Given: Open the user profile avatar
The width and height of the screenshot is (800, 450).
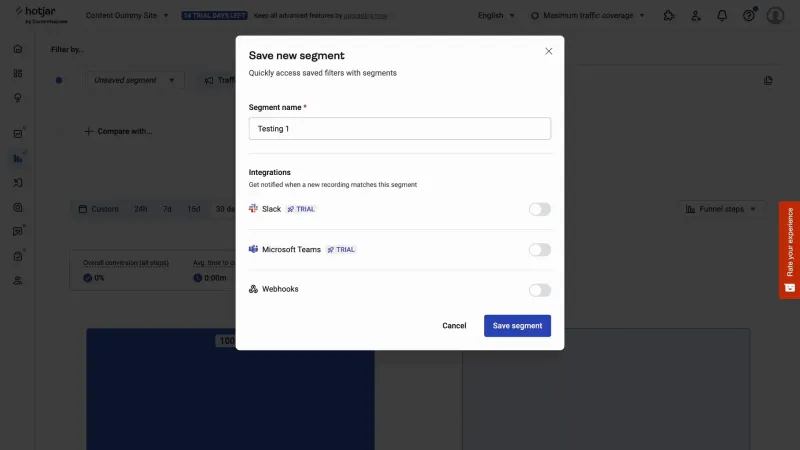Looking at the screenshot, I should click(x=775, y=15).
